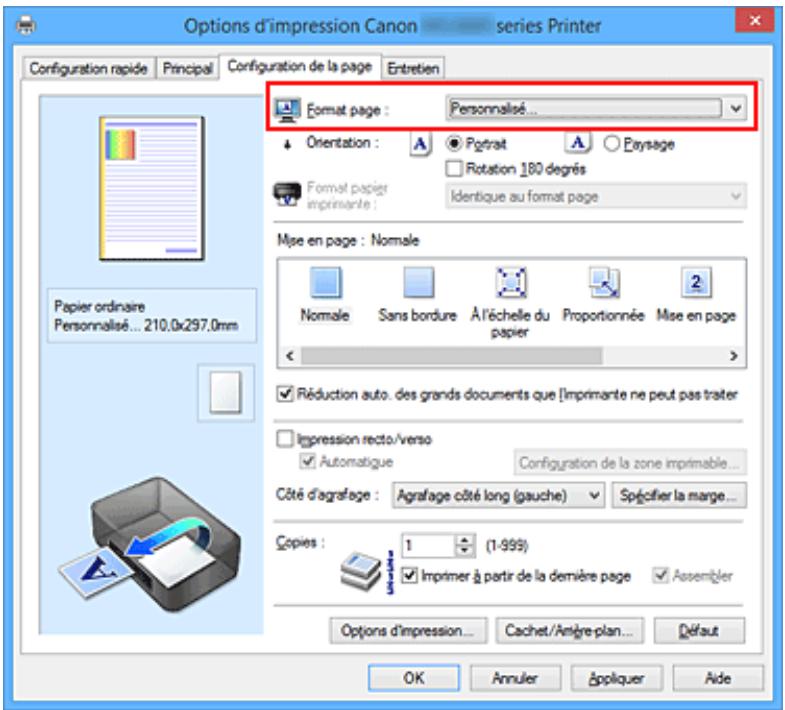The width and height of the screenshot is (785, 710).
Task: Click the layout list horizontal scrollbar thumb
Action: (x=452, y=356)
